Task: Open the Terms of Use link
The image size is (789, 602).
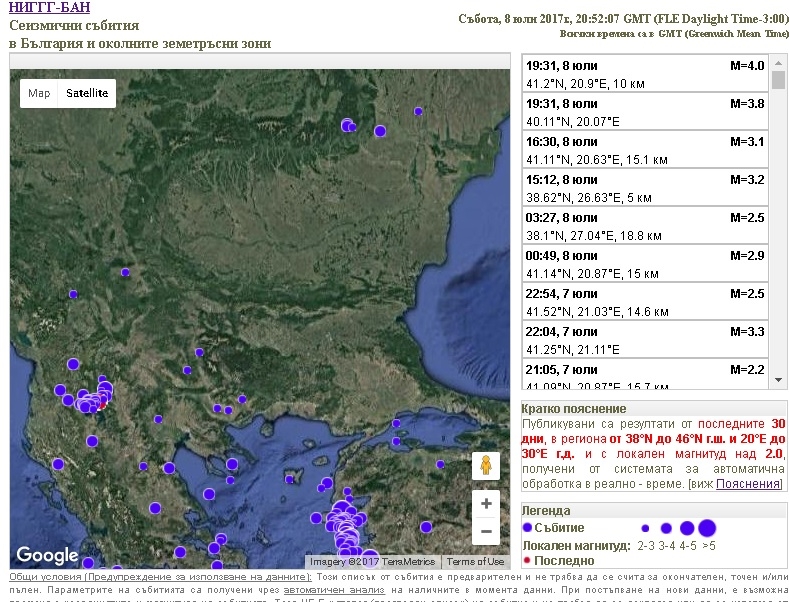Action: (475, 561)
